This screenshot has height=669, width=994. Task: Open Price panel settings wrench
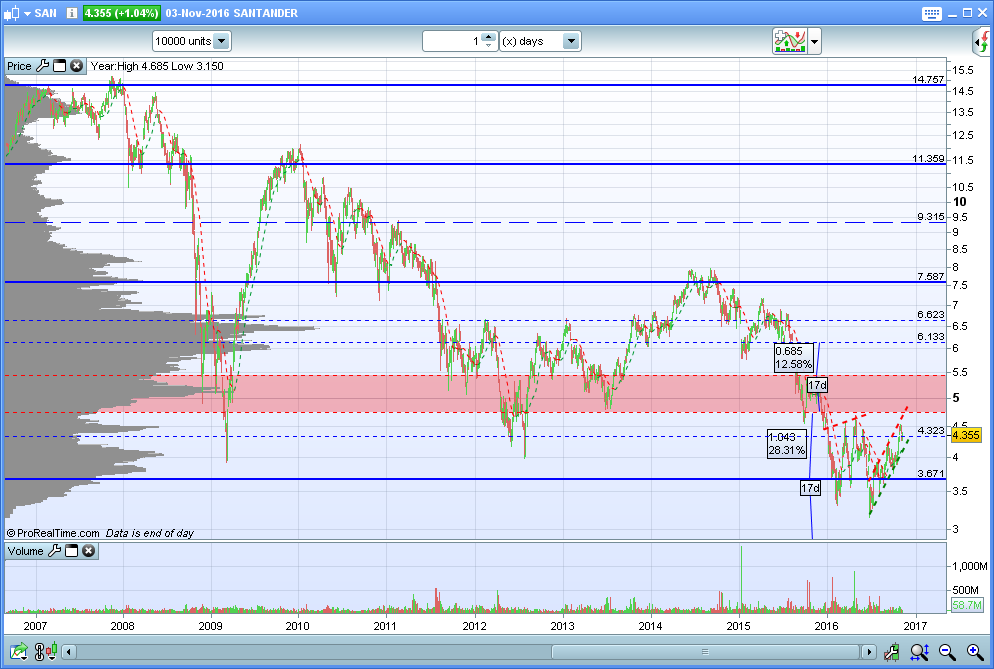(x=42, y=66)
